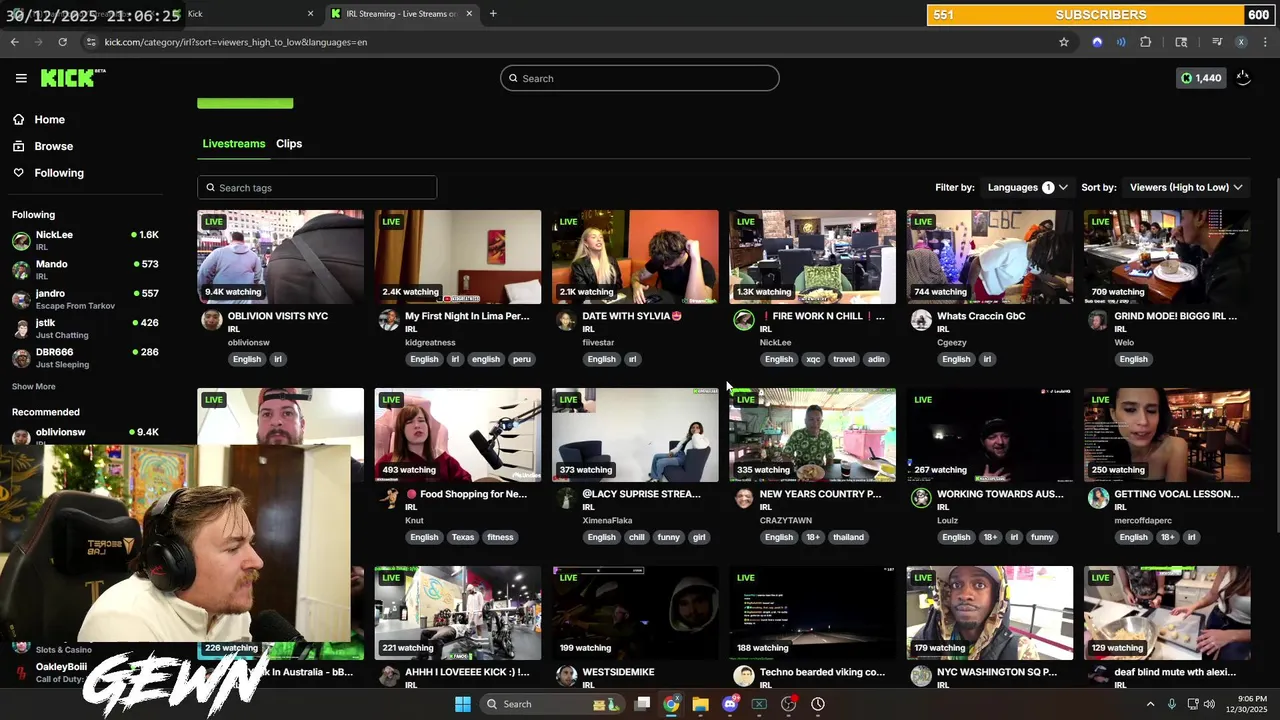This screenshot has height=720, width=1280.
Task: Open the Clock app in taskbar
Action: click(x=818, y=704)
